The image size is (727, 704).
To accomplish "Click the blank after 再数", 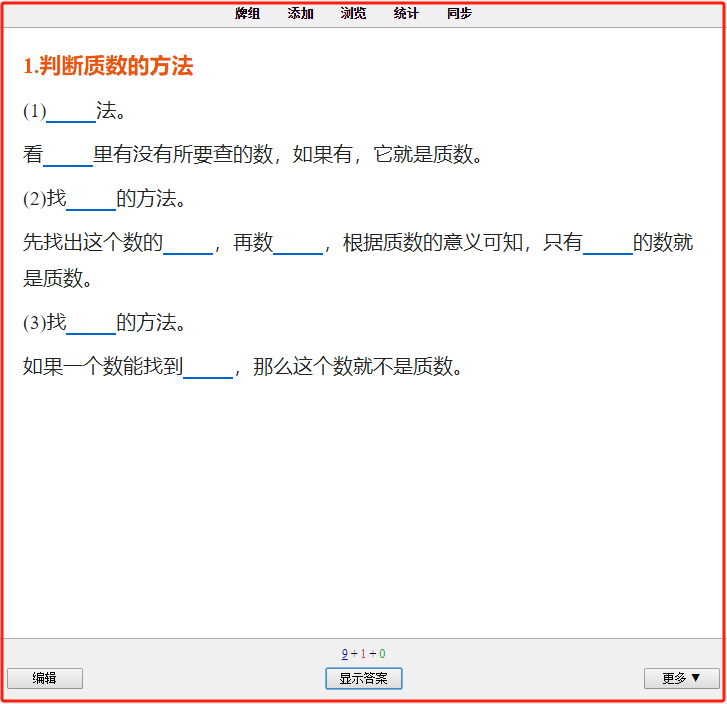I will click(298, 244).
